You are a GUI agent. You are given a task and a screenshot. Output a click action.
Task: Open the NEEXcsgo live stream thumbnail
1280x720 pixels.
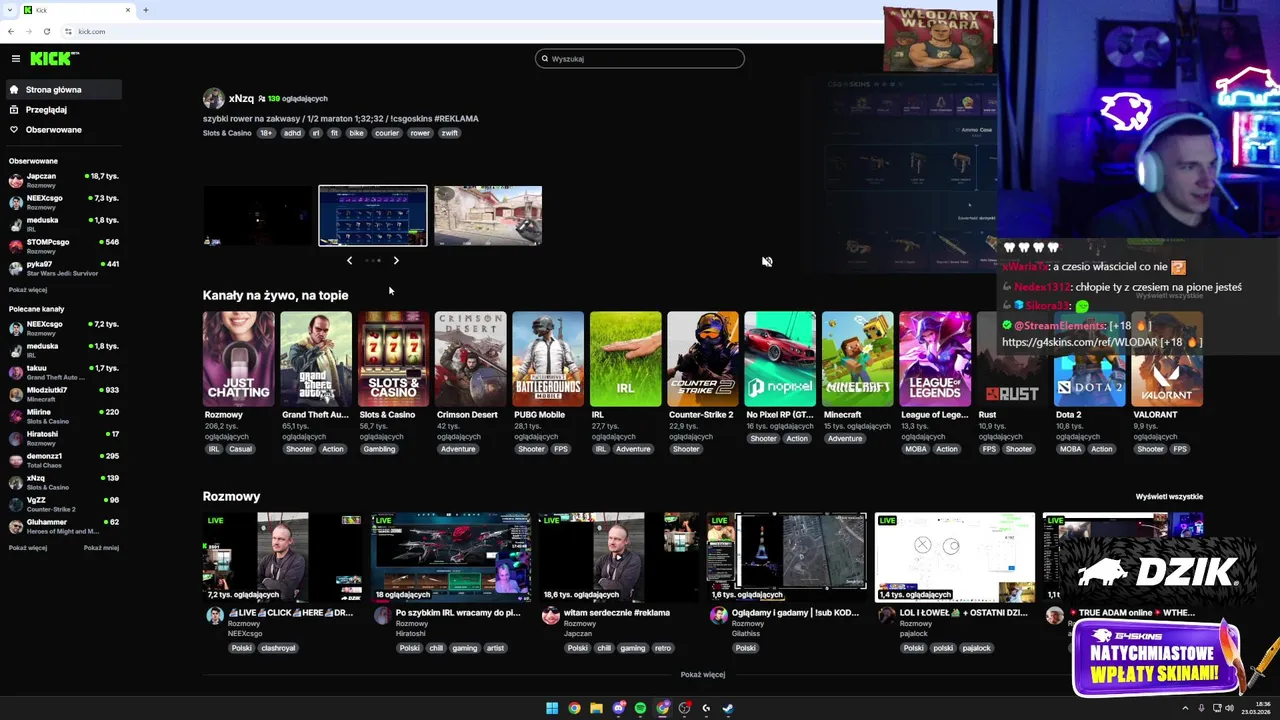click(x=282, y=557)
